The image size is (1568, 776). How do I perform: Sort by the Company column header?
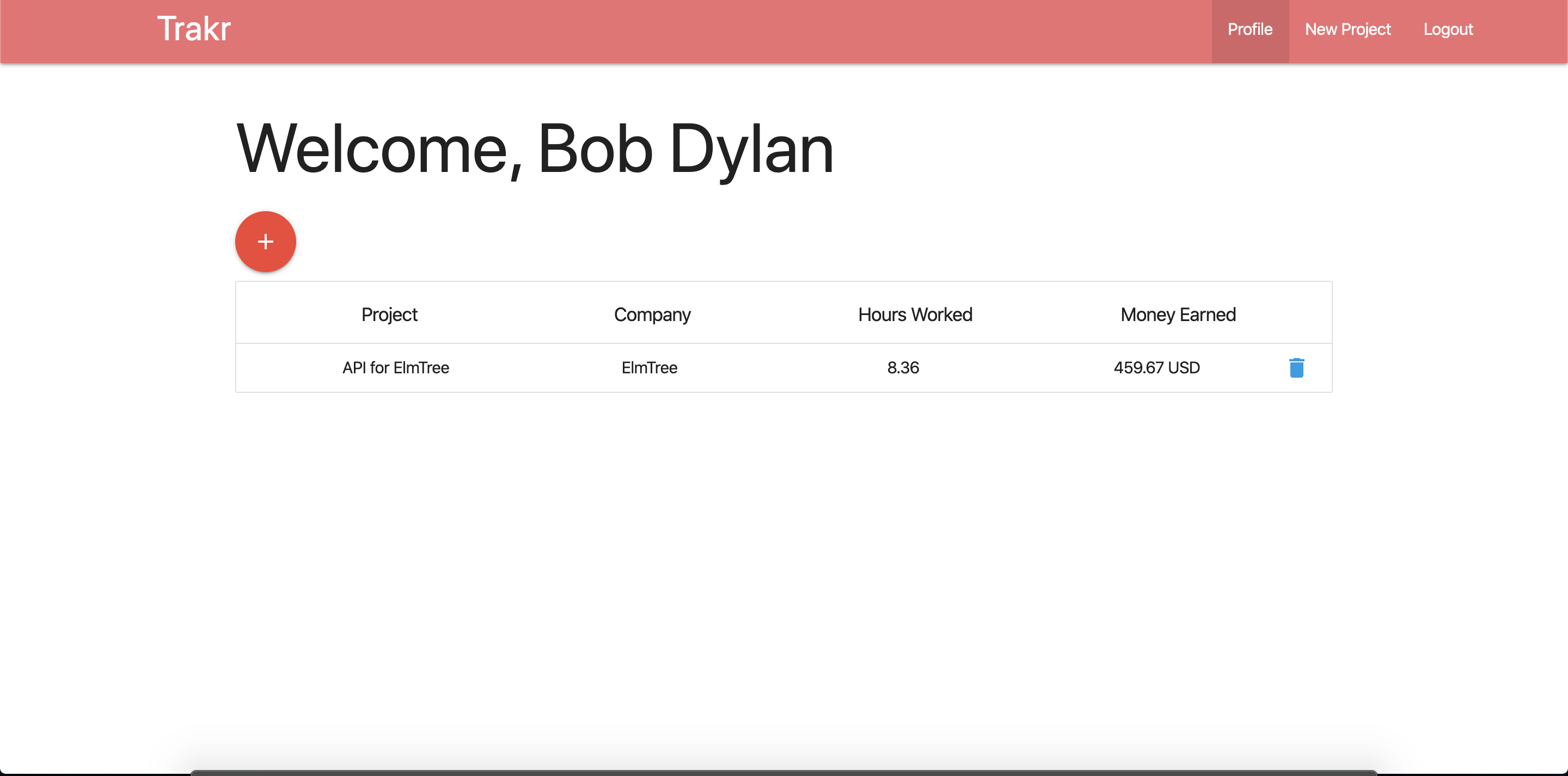pos(652,314)
